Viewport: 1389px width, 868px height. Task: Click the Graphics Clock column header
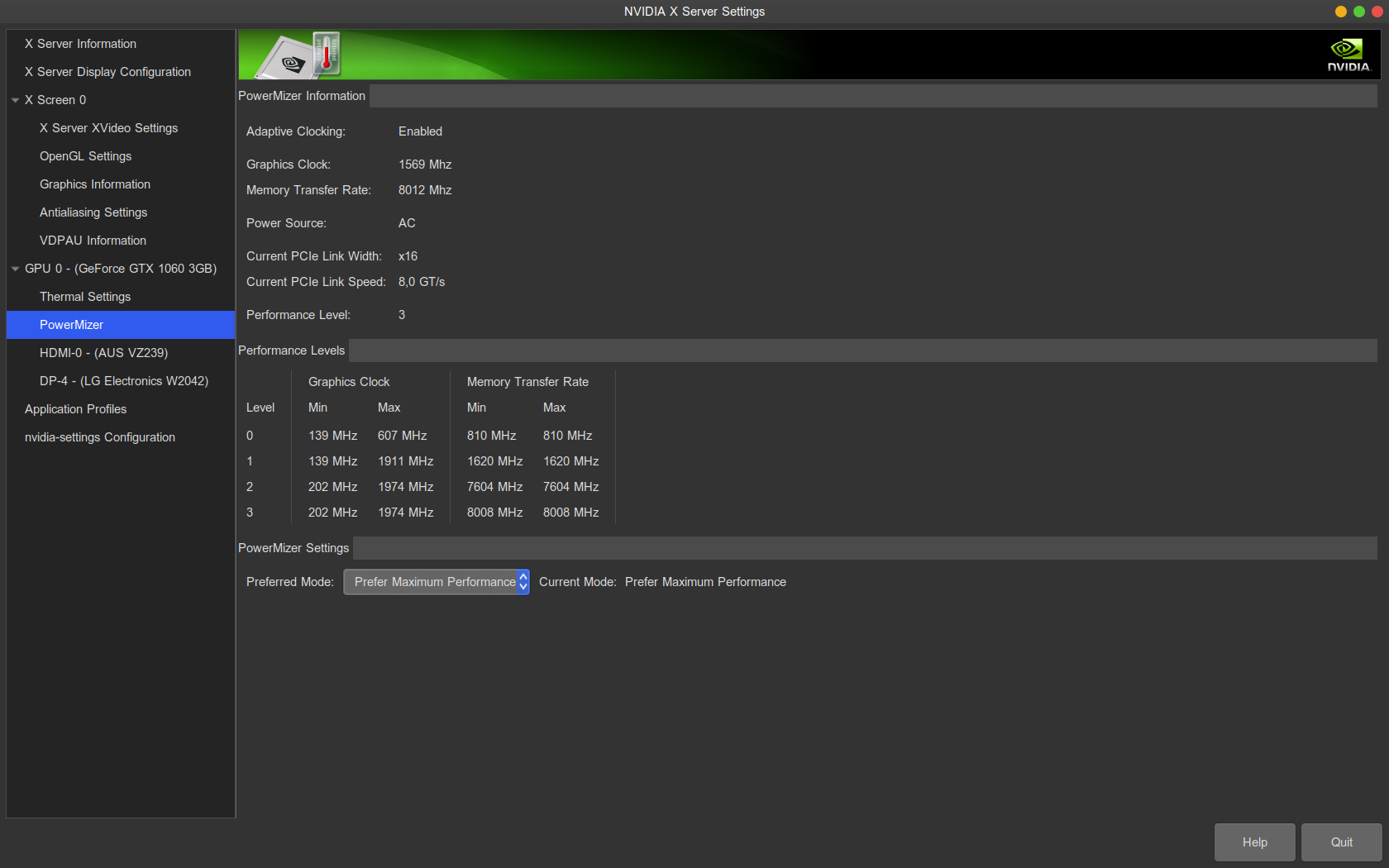click(349, 382)
